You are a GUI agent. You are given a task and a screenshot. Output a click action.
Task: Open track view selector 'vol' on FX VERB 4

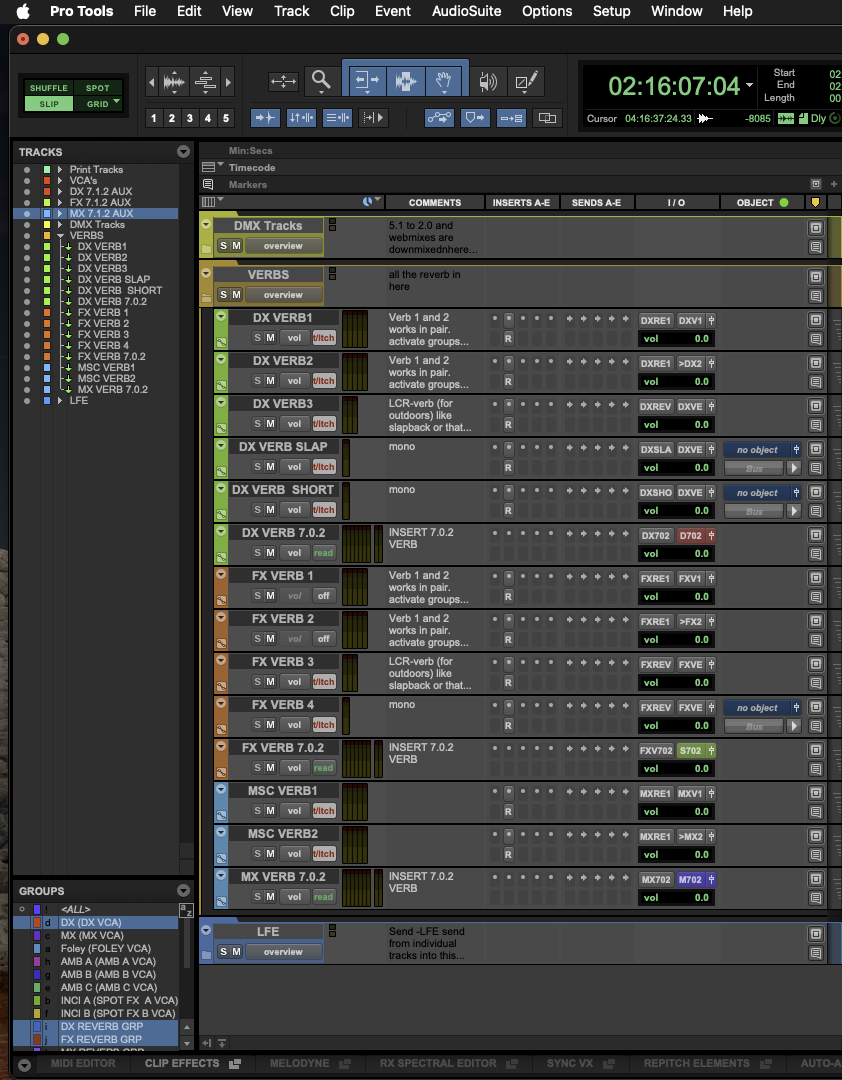[294, 725]
